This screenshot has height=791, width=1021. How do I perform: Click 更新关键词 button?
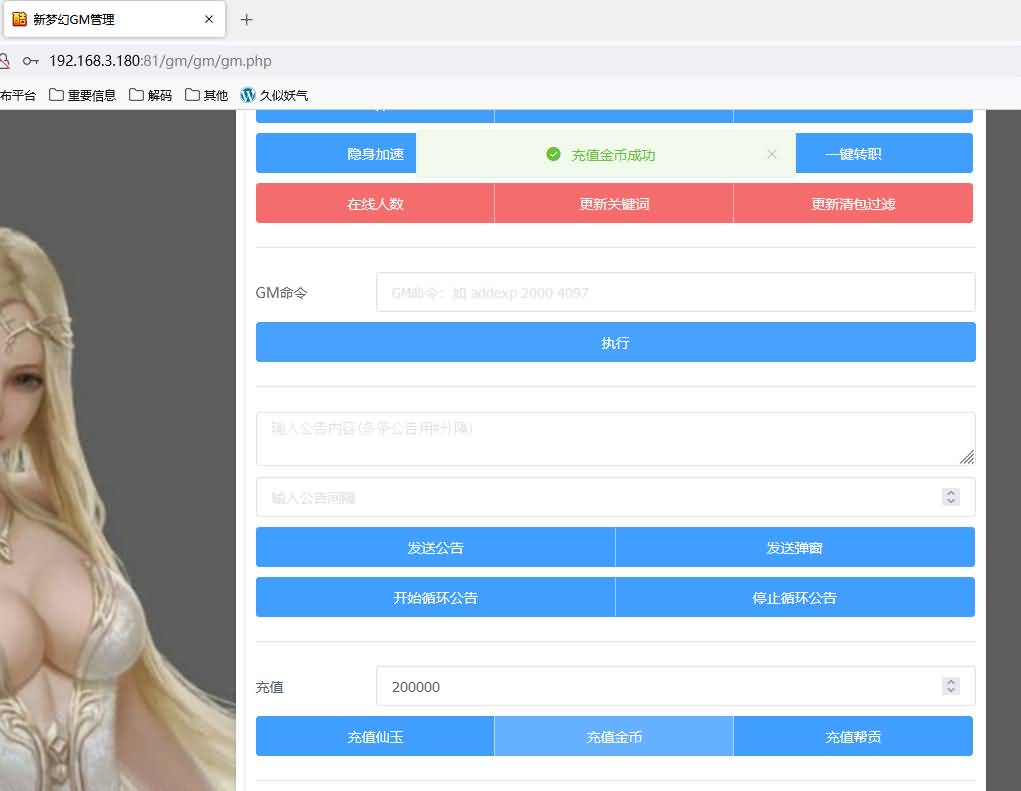(x=614, y=204)
